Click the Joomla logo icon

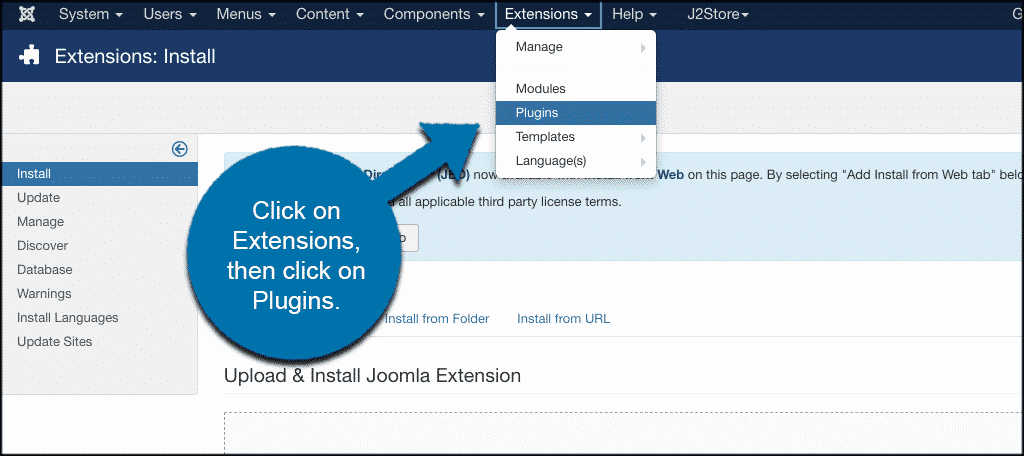(x=27, y=14)
